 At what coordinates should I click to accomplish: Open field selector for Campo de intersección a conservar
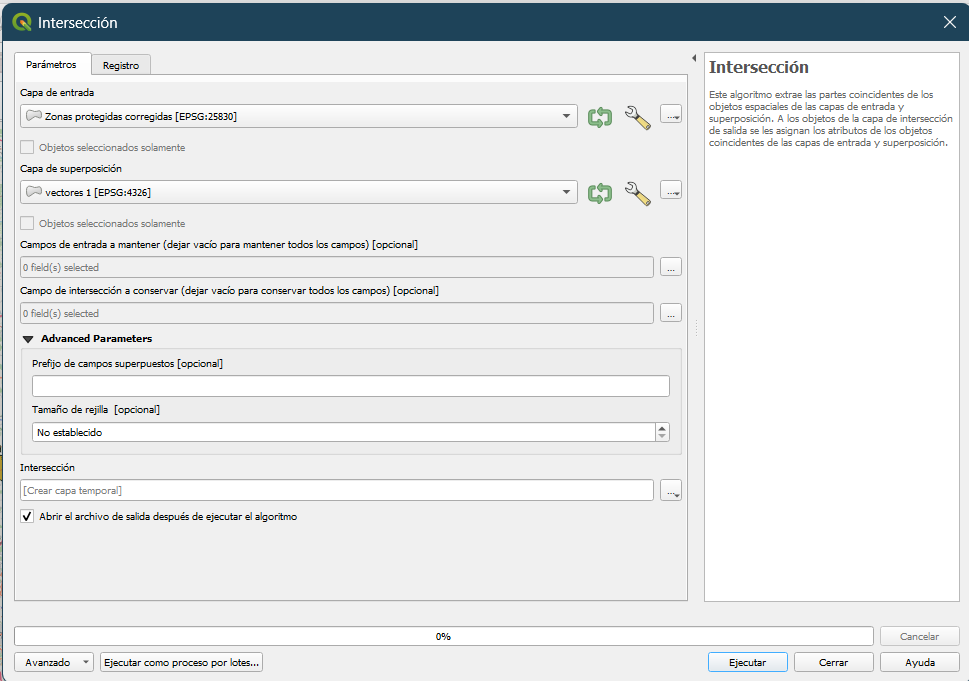point(671,313)
